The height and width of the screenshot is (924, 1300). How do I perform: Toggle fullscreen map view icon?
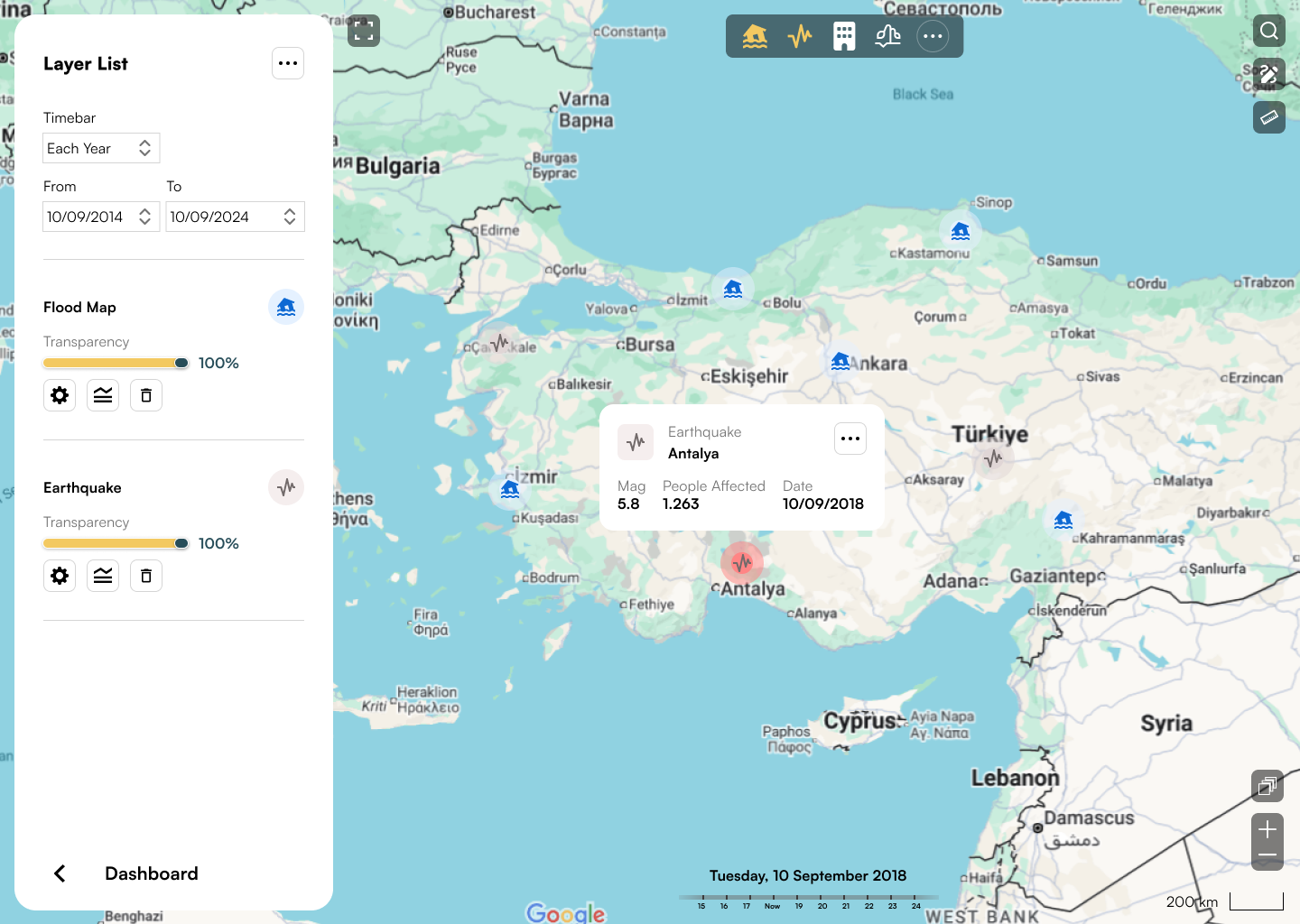(x=364, y=31)
